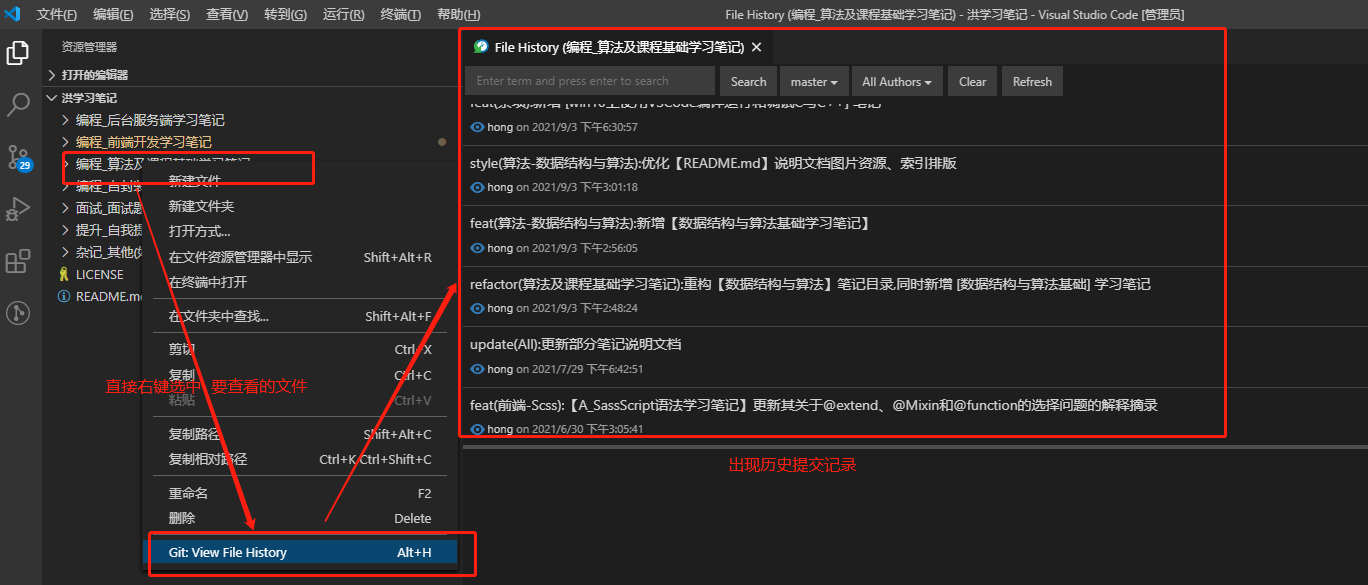Open the Search view icon
Viewport: 1368px width, 585px height.
[18, 104]
